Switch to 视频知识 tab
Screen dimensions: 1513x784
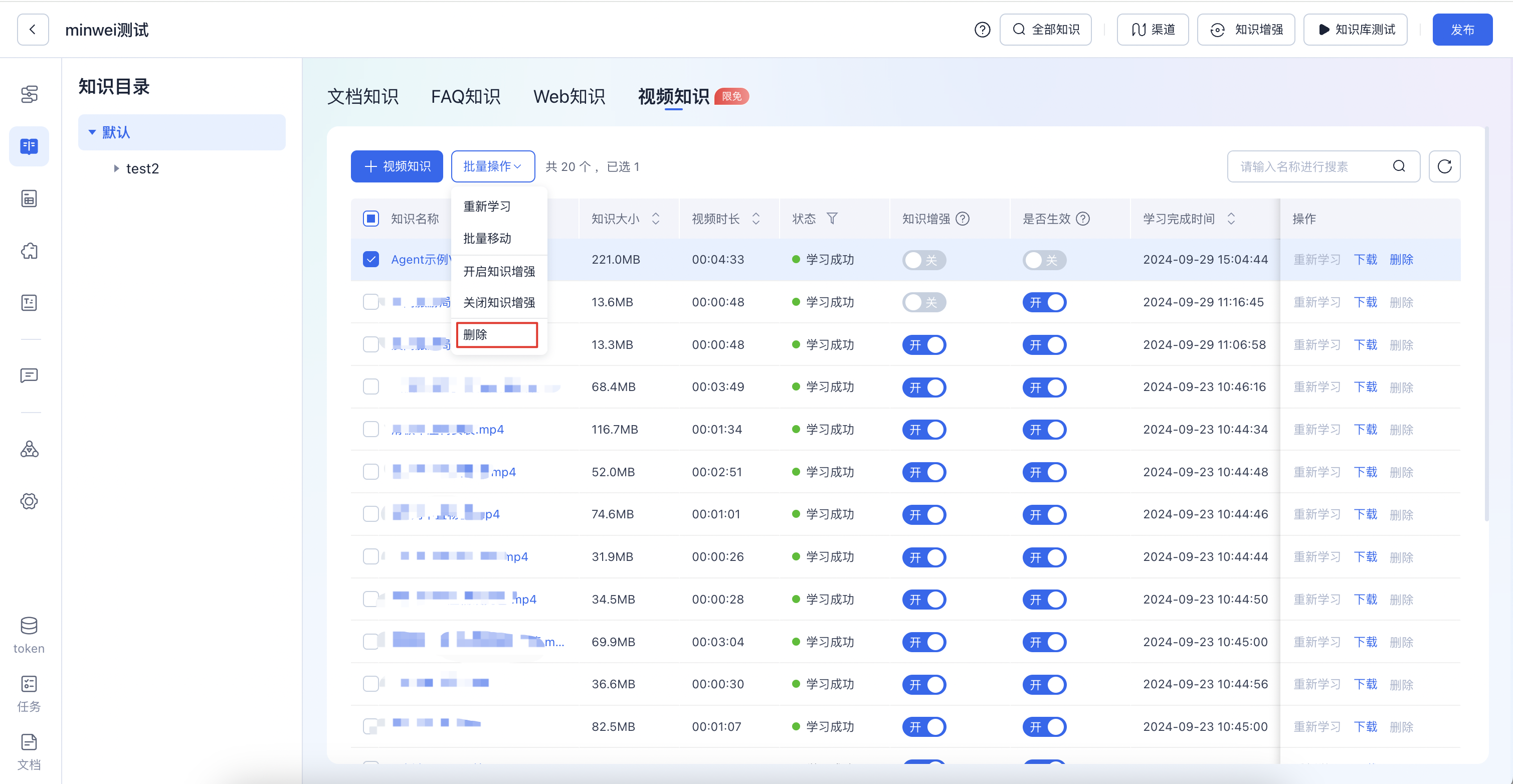tap(674, 96)
